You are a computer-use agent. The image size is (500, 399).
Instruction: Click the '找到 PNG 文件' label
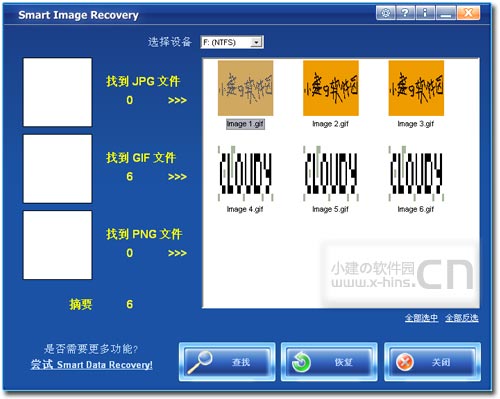pos(144,234)
